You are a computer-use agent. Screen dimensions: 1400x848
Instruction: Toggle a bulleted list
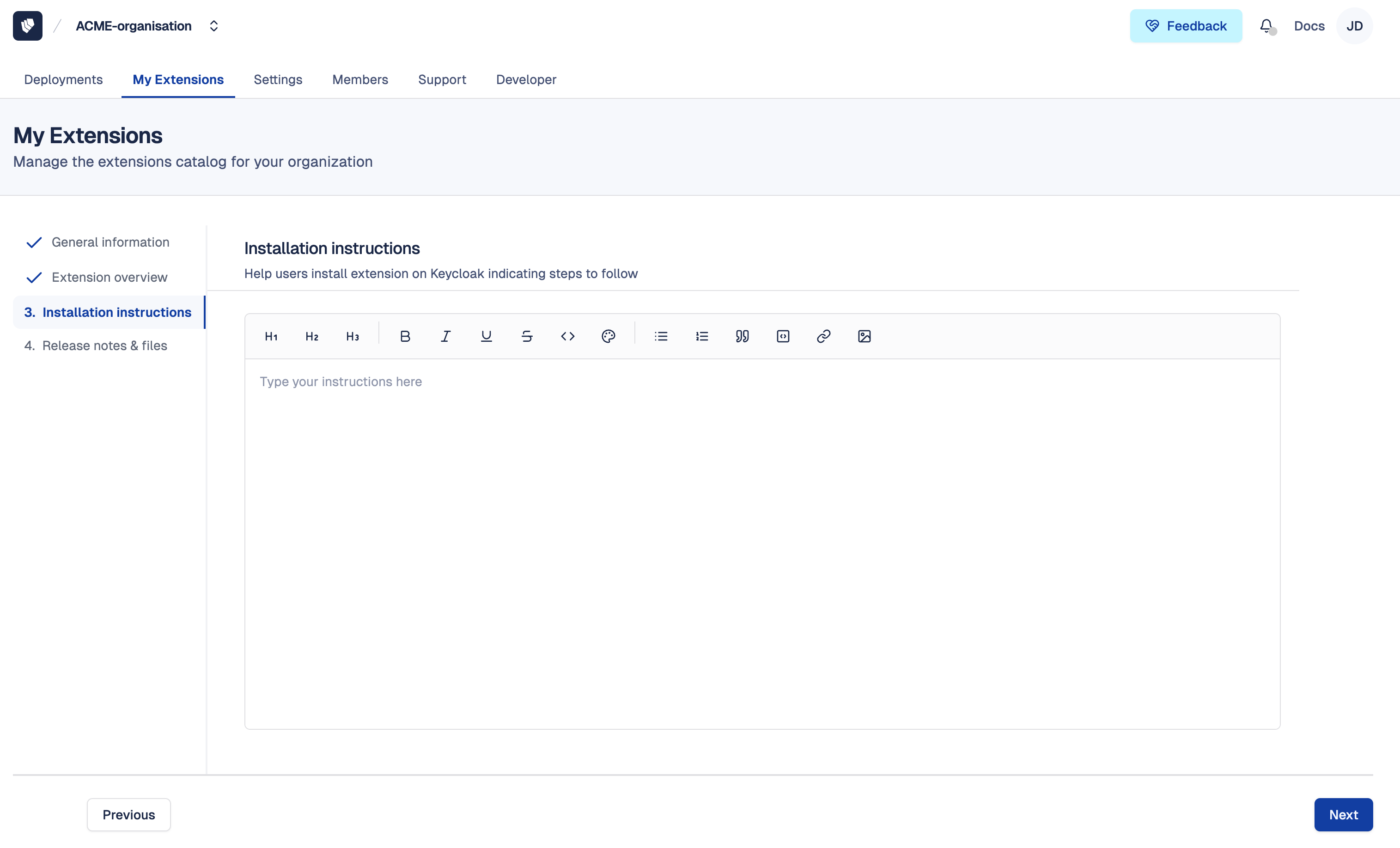[661, 336]
